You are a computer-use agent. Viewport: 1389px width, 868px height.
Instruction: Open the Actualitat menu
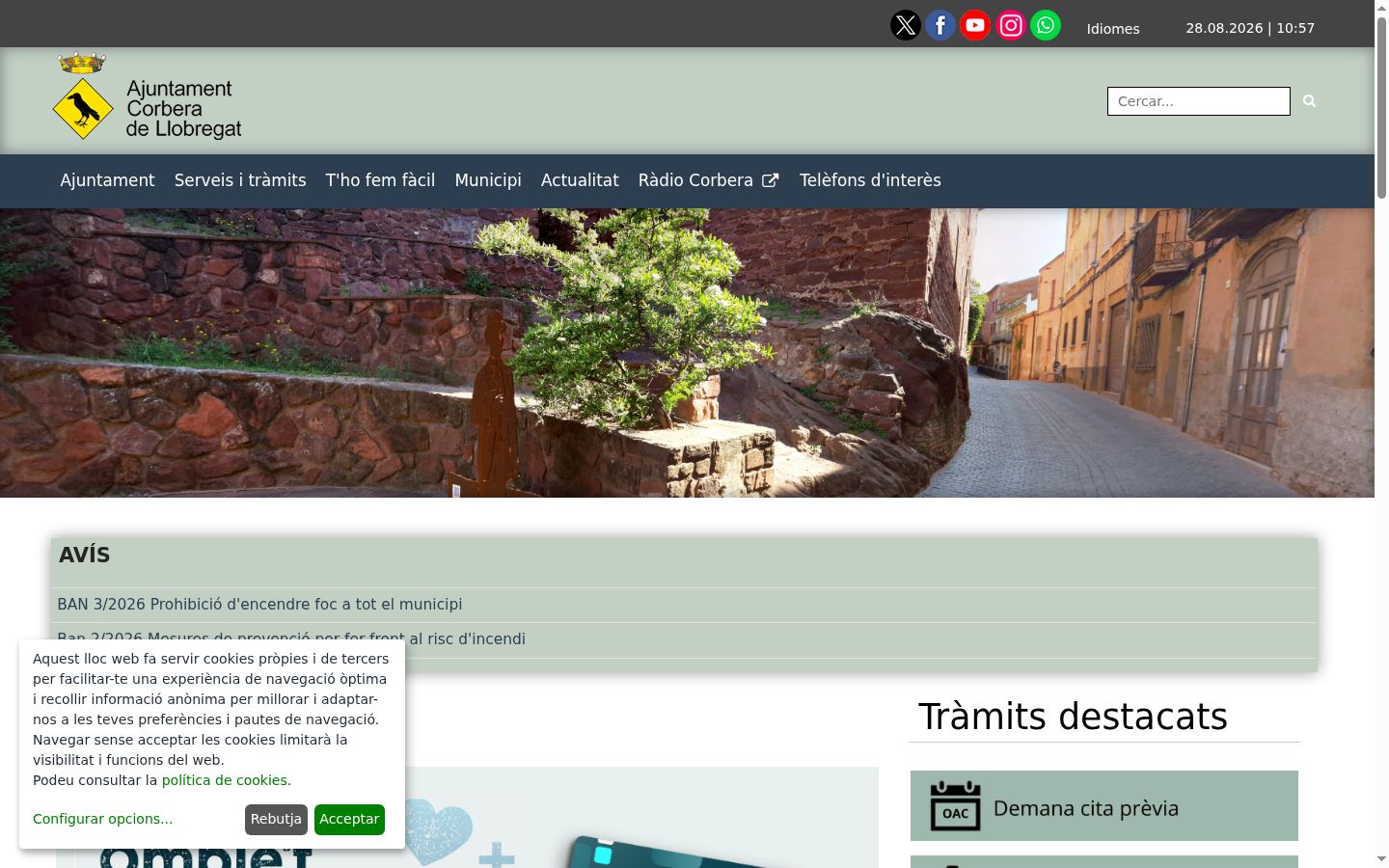pos(580,180)
